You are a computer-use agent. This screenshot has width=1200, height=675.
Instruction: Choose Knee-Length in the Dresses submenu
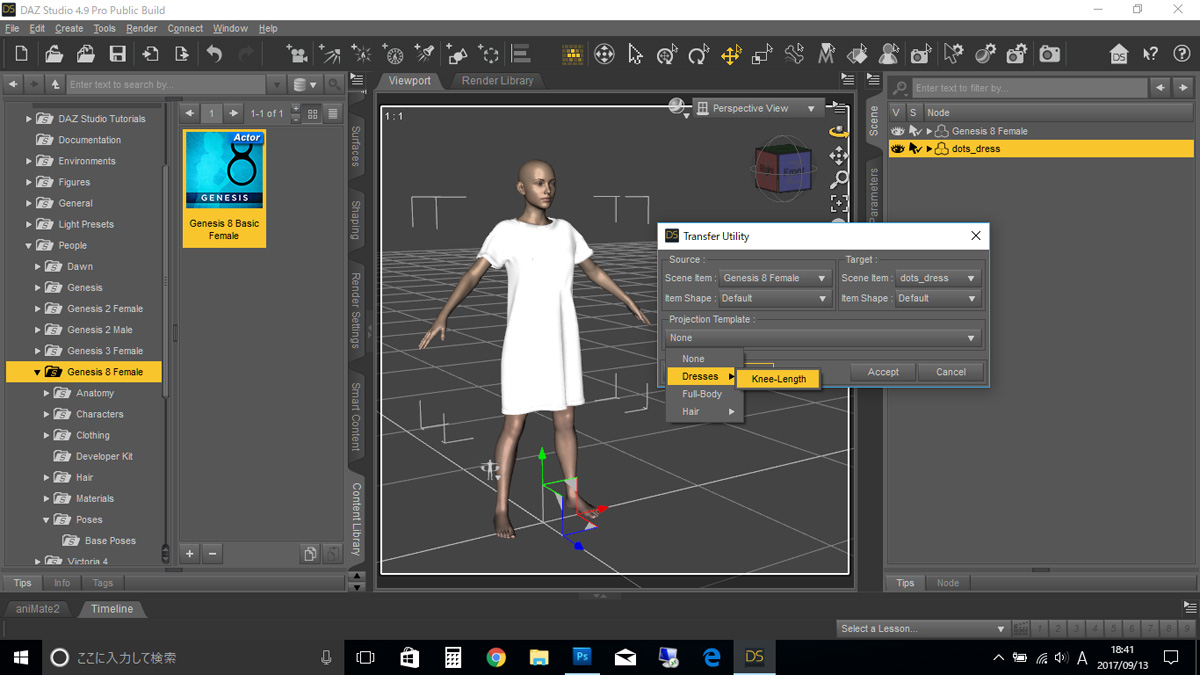click(779, 379)
